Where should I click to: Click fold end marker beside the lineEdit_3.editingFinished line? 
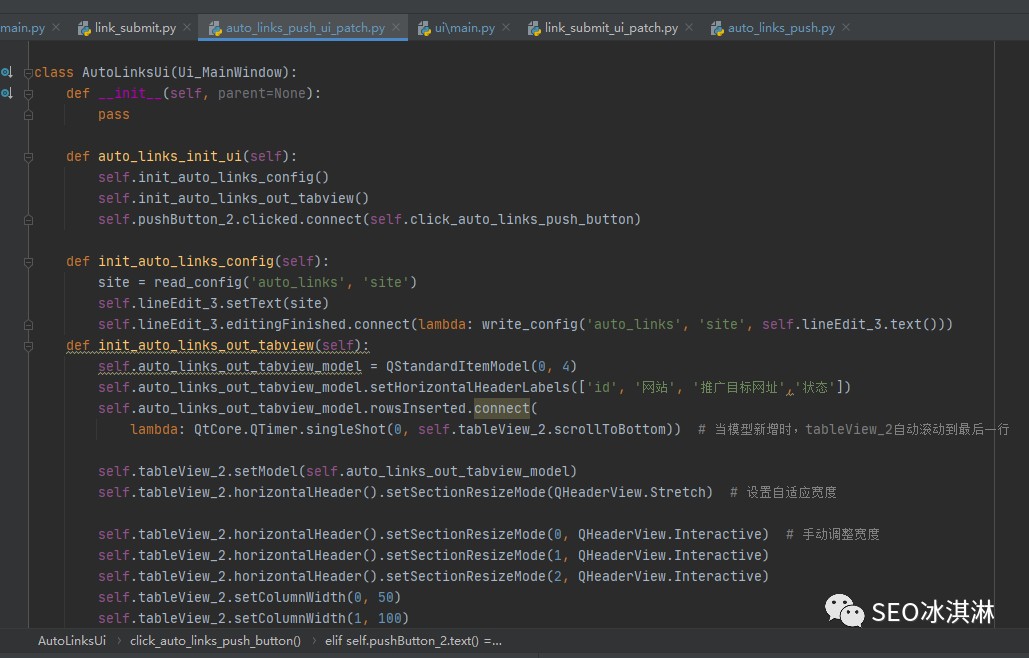click(x=28, y=325)
